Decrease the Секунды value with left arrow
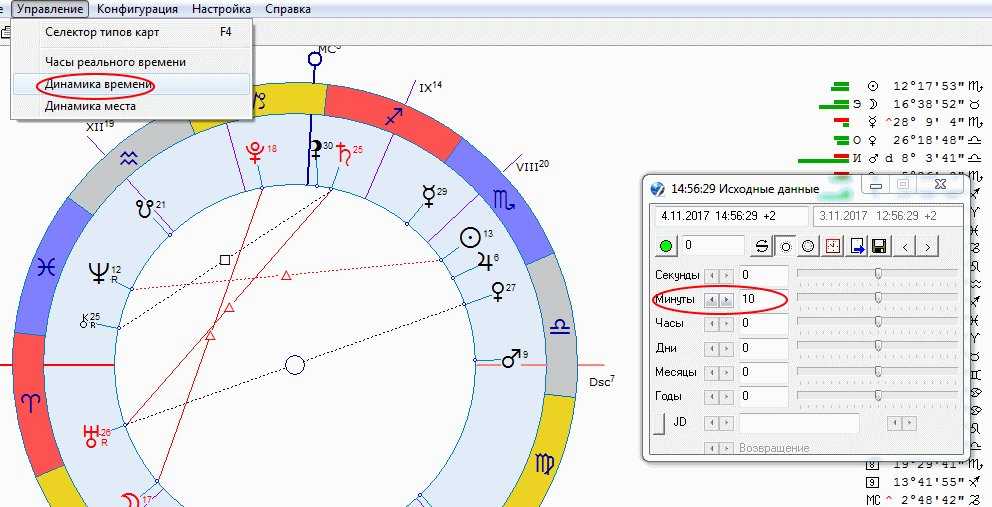 pos(712,276)
